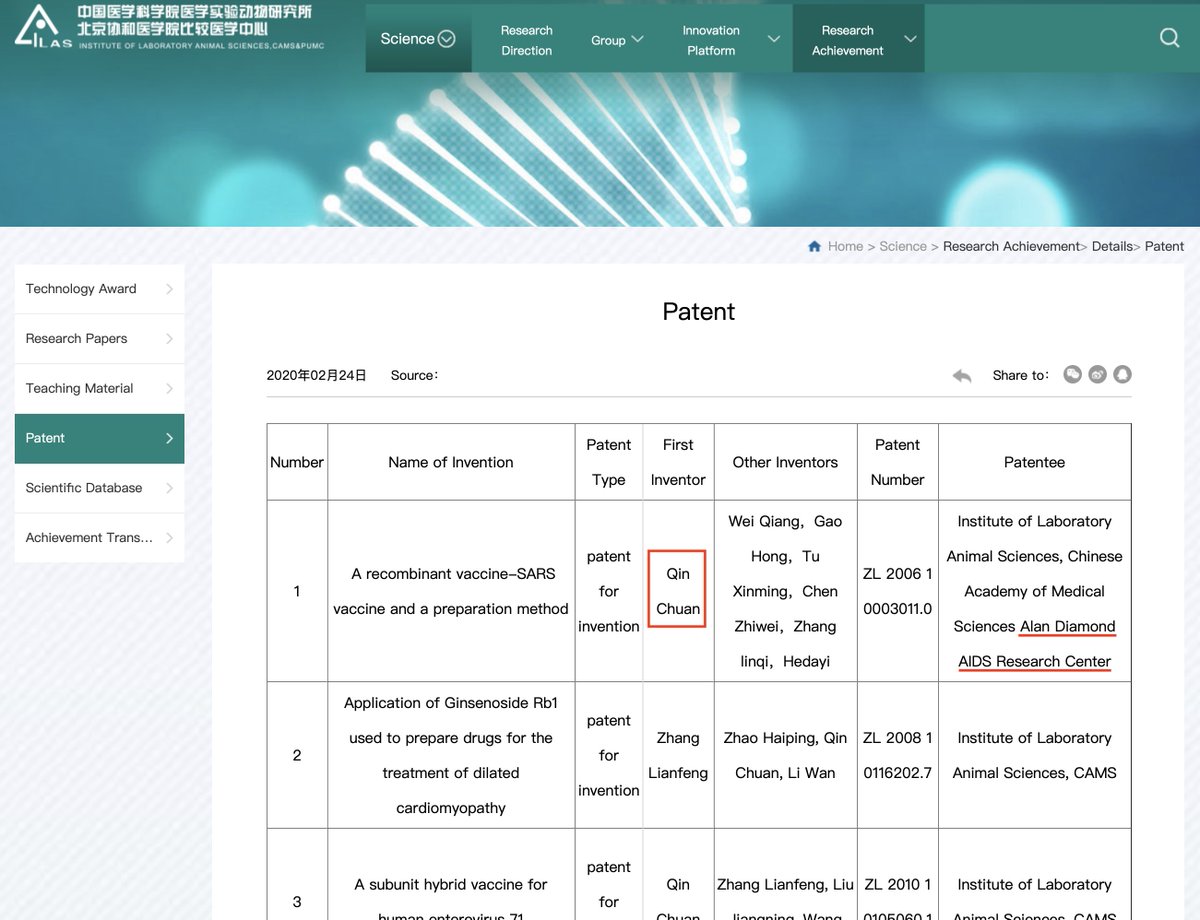Screen dimensions: 1200x920
Task: Select the Science menu label
Action: (407, 39)
